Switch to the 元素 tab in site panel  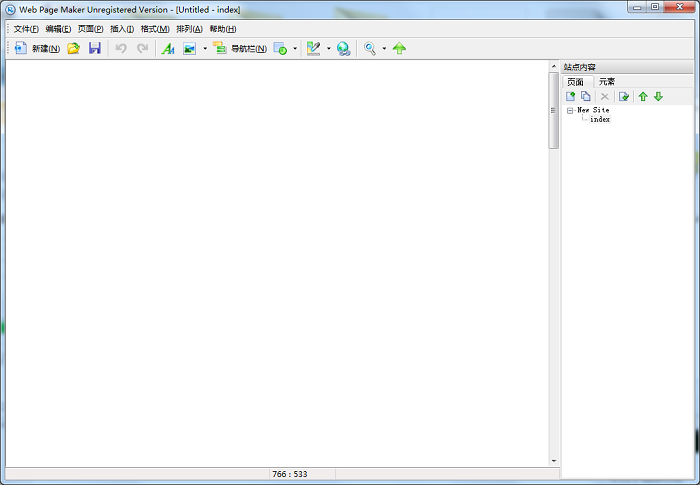click(607, 82)
